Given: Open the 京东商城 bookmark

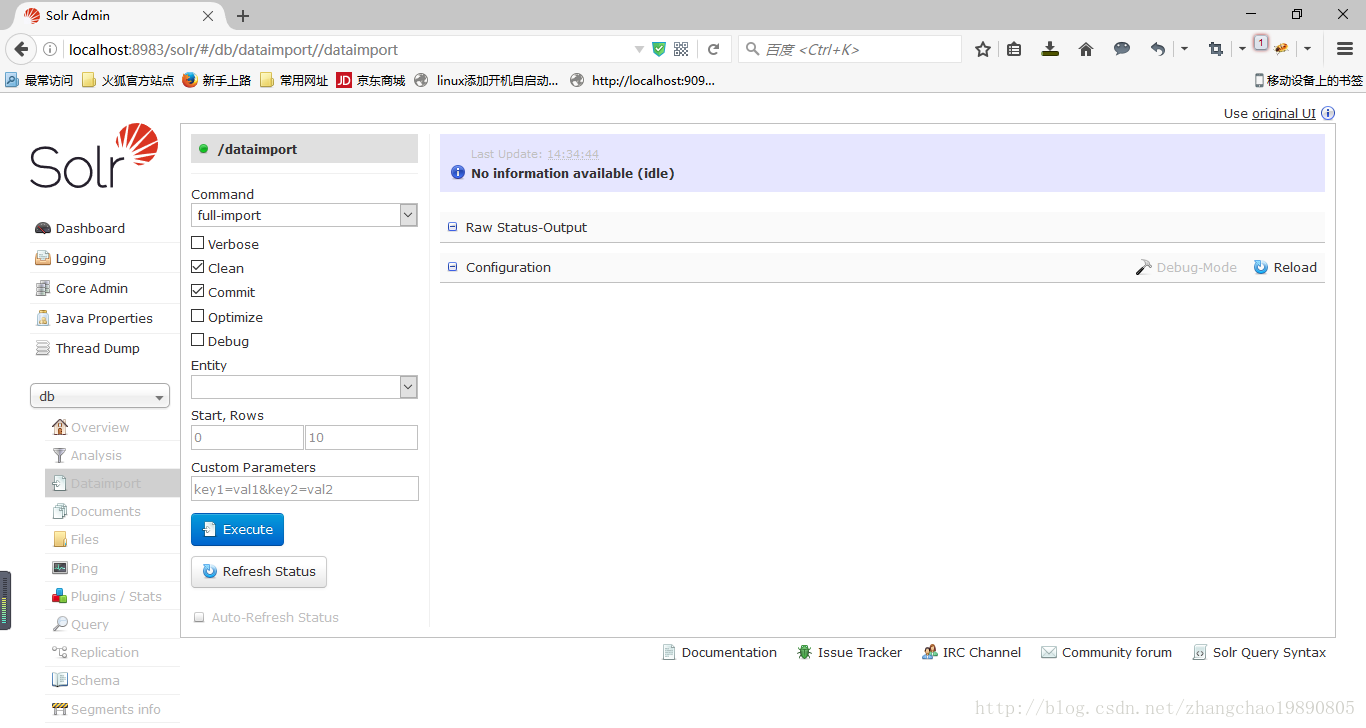Looking at the screenshot, I should (x=371, y=80).
